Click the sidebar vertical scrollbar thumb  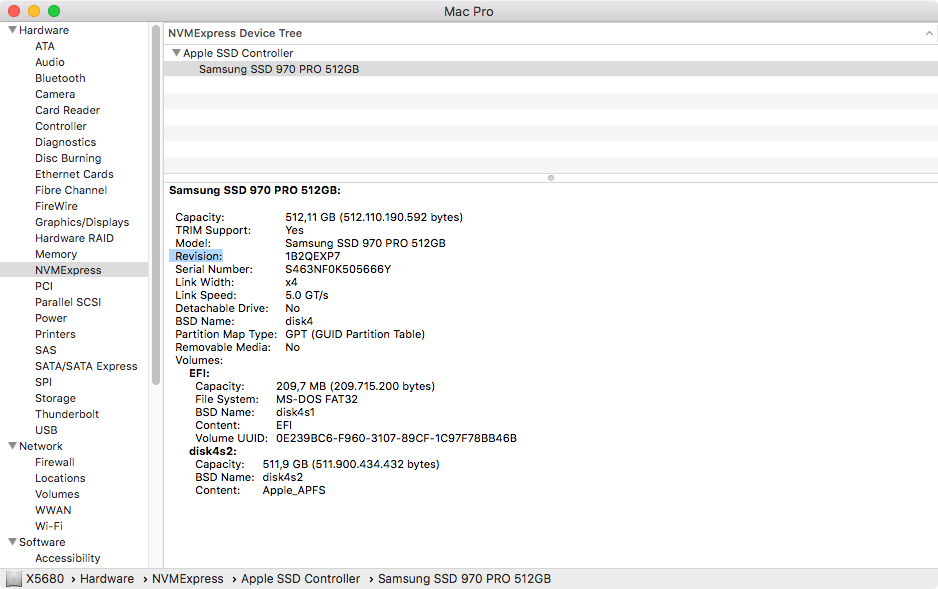[156, 205]
